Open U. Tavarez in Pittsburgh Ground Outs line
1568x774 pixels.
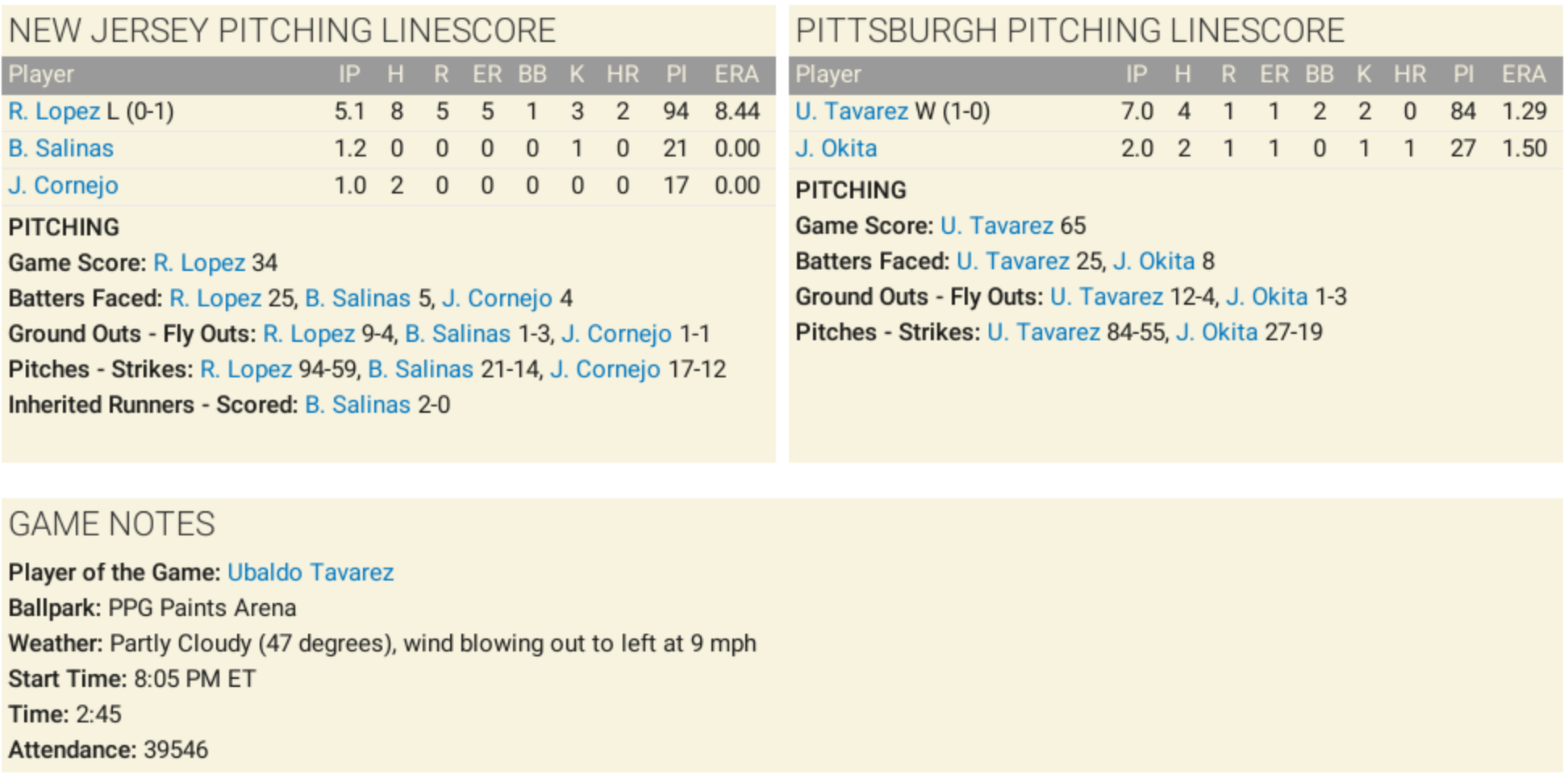point(1106,297)
